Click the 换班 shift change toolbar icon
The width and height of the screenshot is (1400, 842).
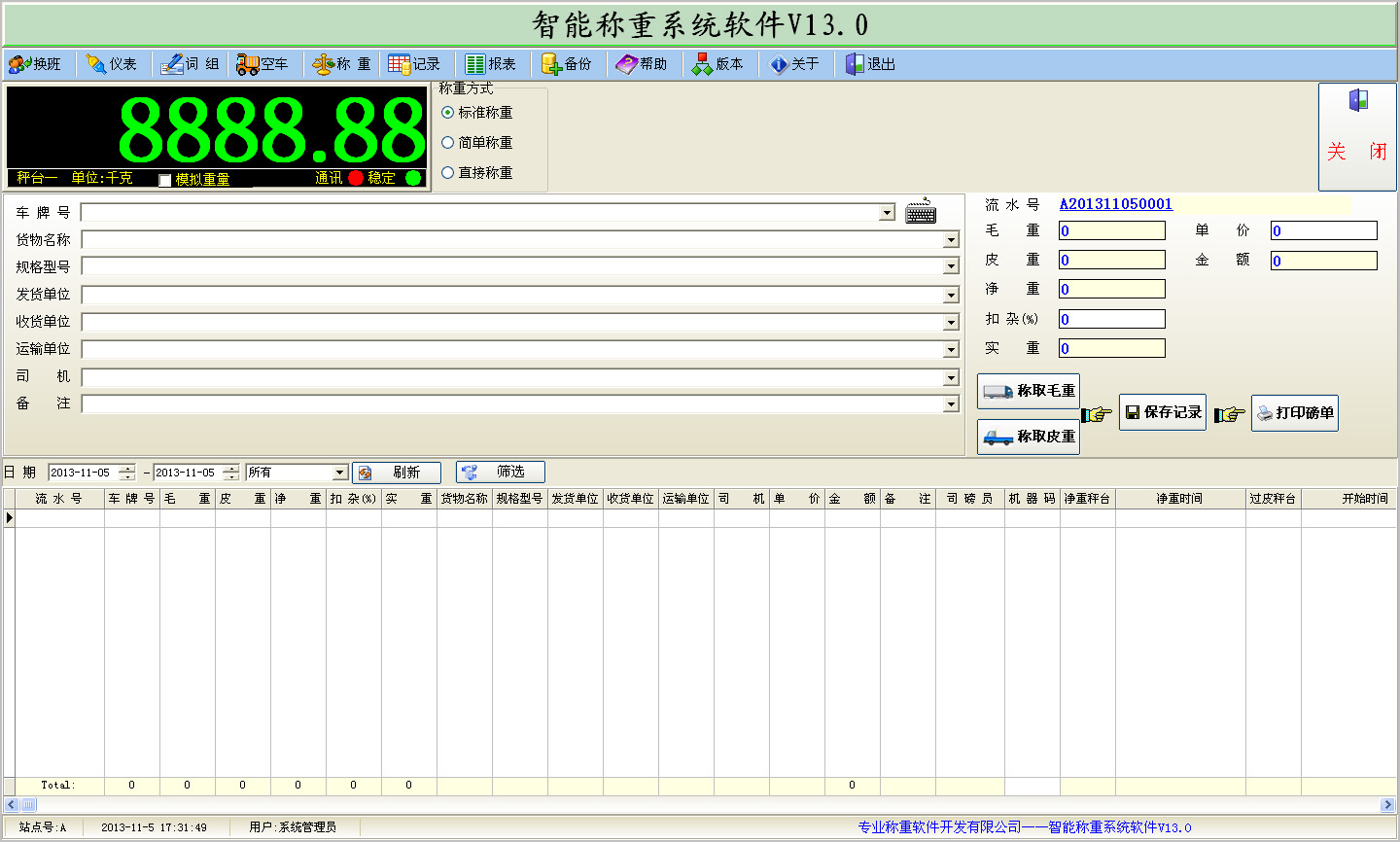pyautogui.click(x=19, y=64)
